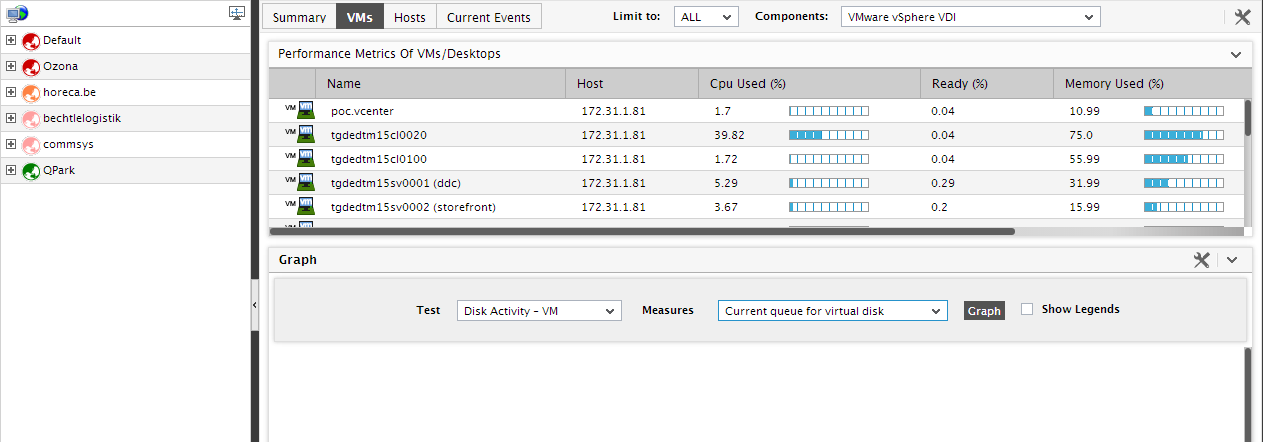Click the 0.29 ready value

(x=943, y=183)
